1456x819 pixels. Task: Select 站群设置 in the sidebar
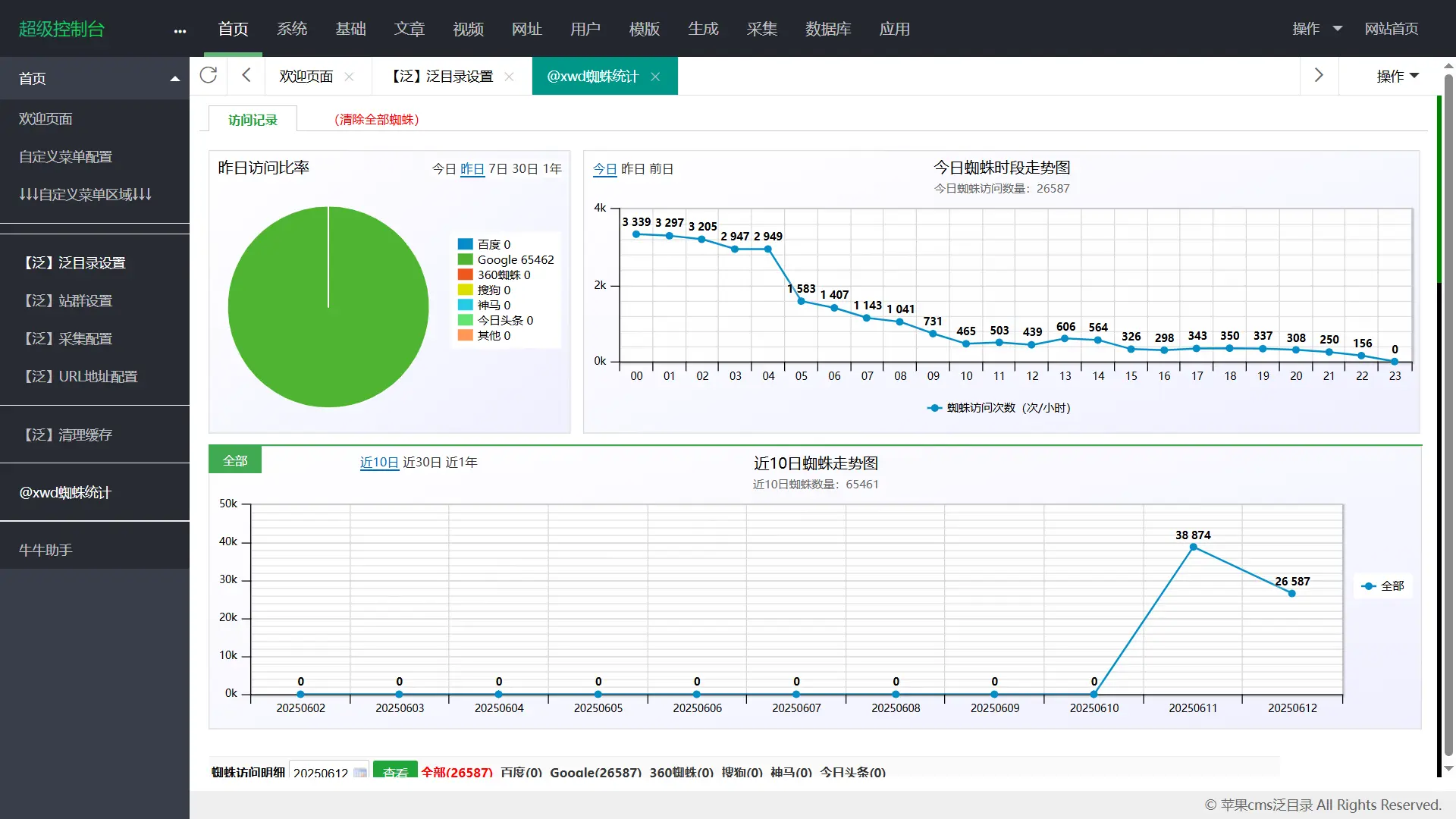69,301
